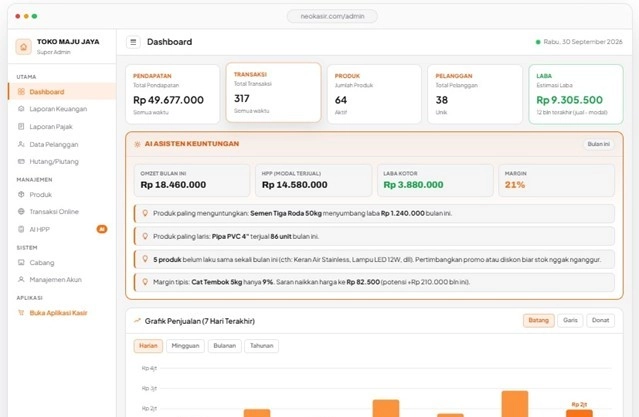The width and height of the screenshot is (639, 417).
Task: Click the orange AI badge next to AI HPP
Action: [x=102, y=229]
